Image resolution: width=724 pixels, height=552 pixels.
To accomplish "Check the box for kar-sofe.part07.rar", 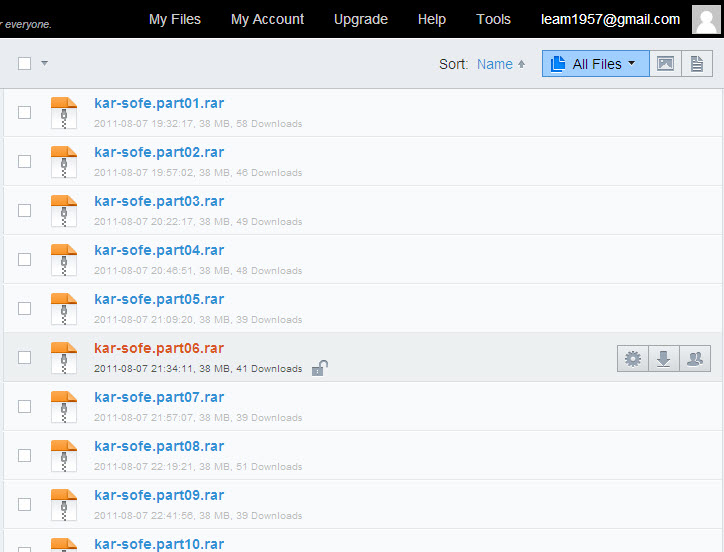I will tap(24, 406).
